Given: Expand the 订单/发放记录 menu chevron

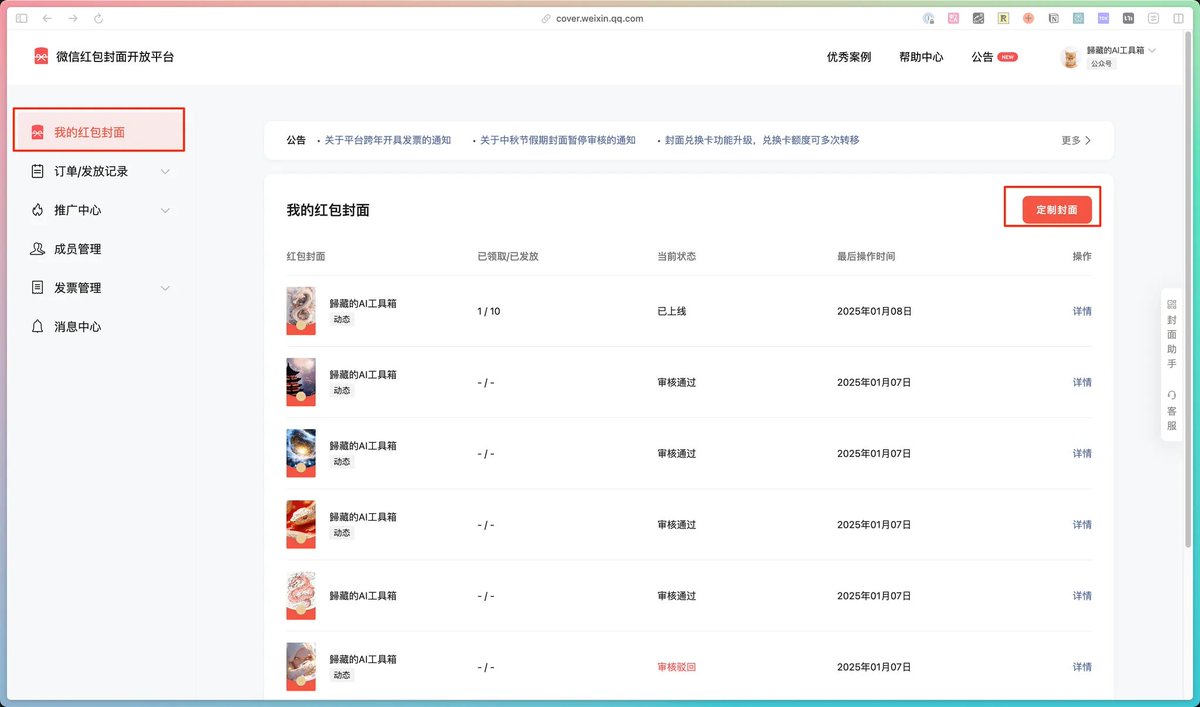Looking at the screenshot, I should [x=165, y=171].
